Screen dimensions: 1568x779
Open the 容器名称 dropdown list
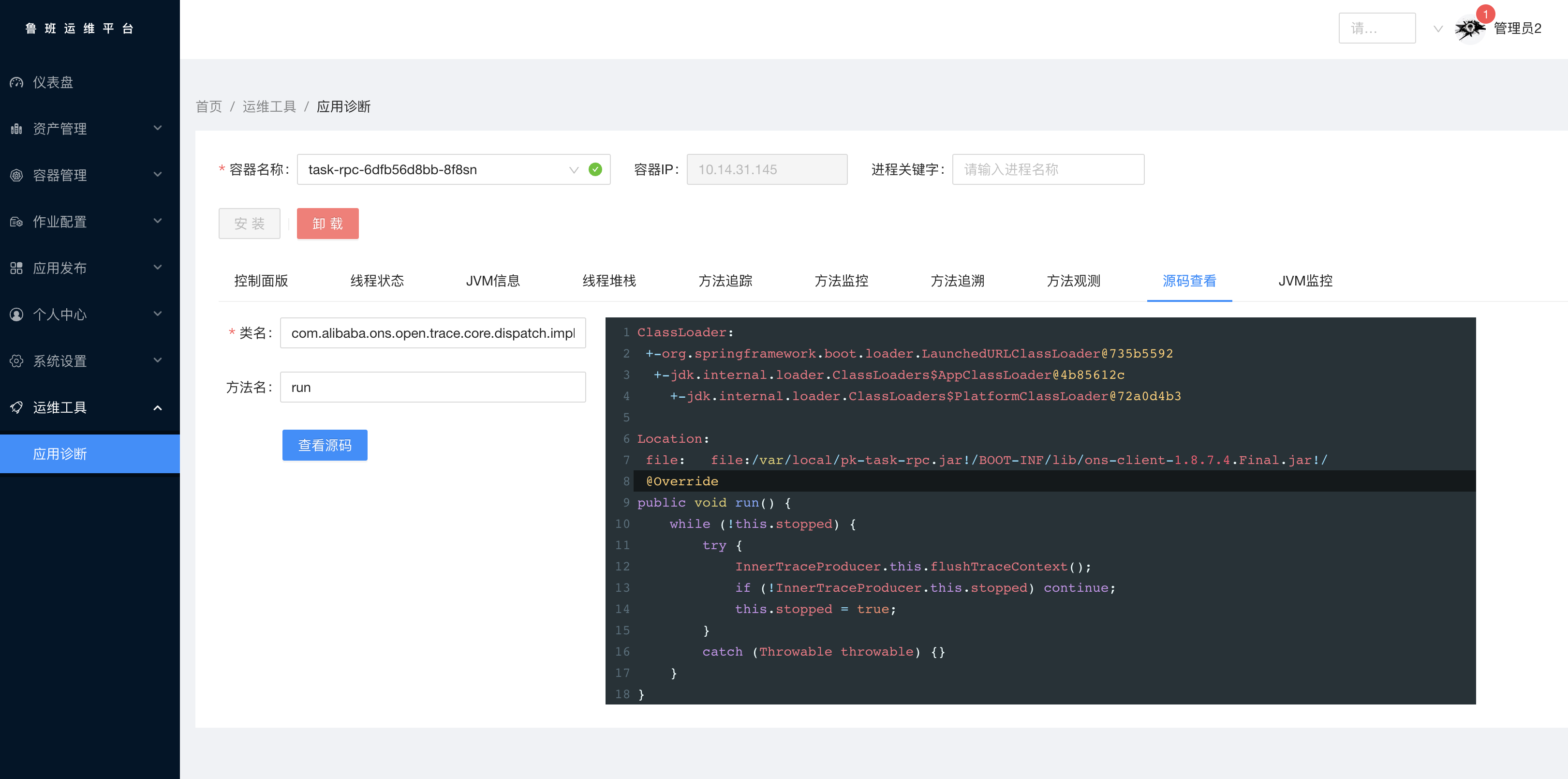[574, 169]
